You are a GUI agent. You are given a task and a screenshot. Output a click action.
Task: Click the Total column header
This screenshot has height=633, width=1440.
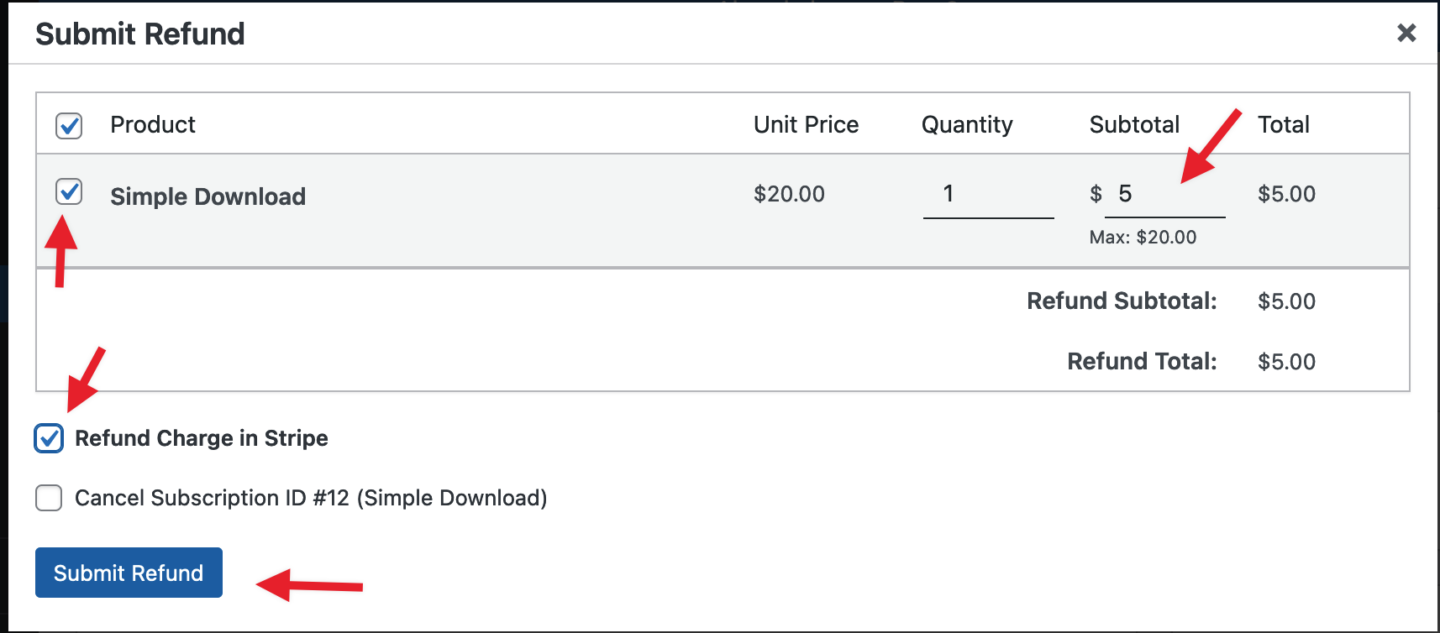coord(1284,124)
